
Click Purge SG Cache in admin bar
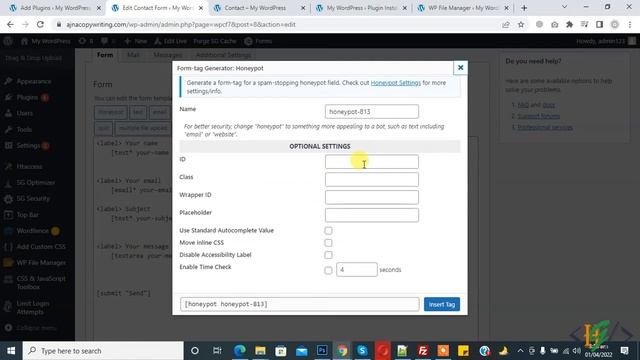click(x=215, y=41)
